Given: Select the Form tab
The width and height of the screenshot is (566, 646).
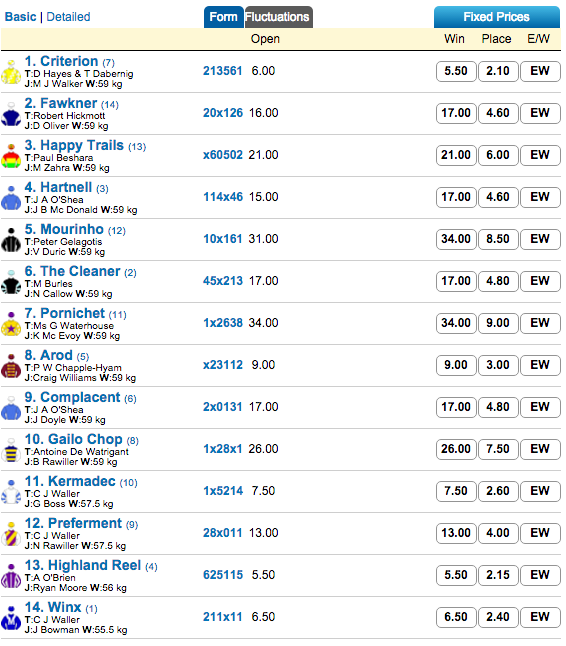Looking at the screenshot, I should coord(224,17).
